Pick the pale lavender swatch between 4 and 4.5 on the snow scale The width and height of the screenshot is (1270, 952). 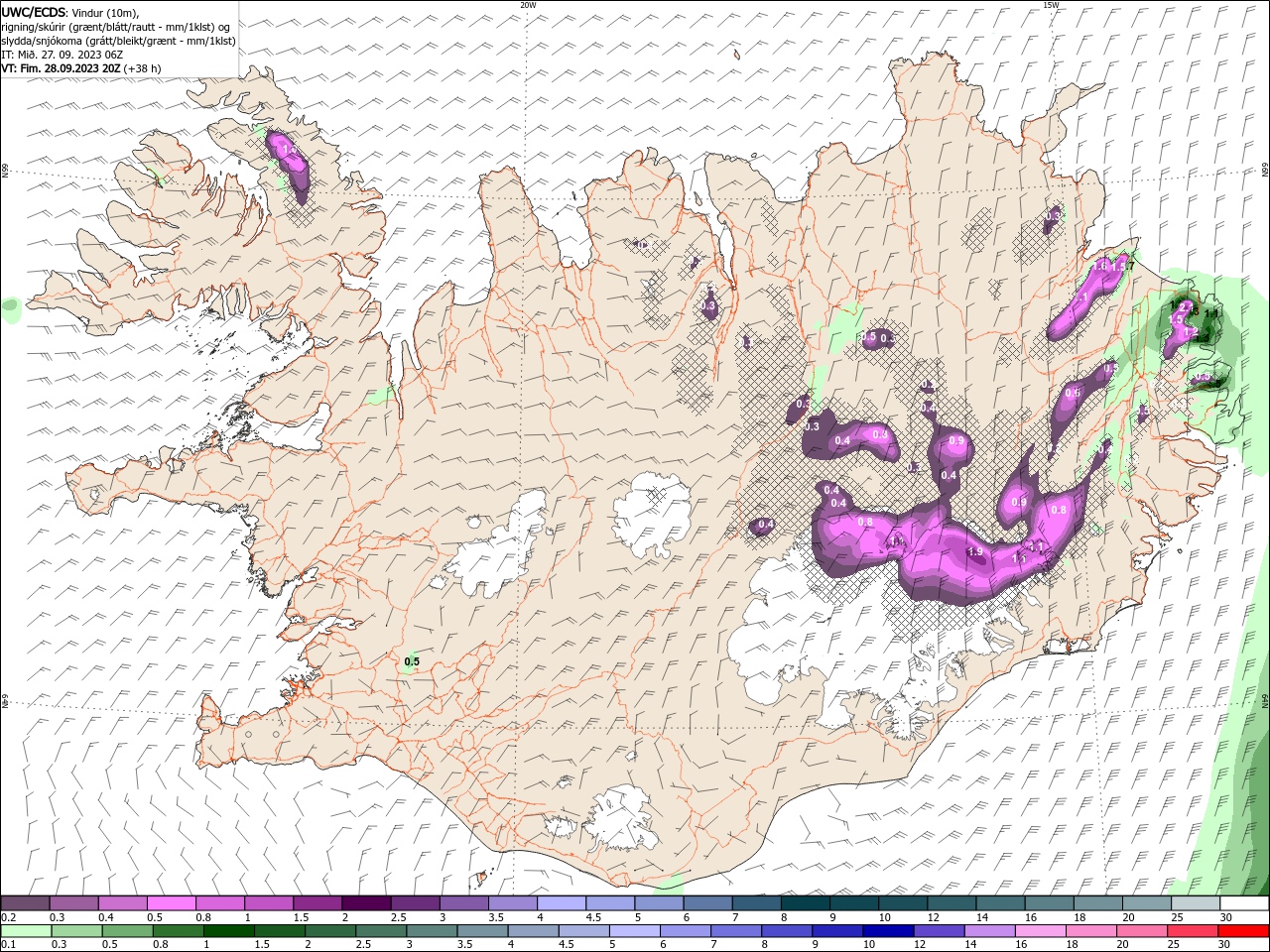pyautogui.click(x=562, y=903)
